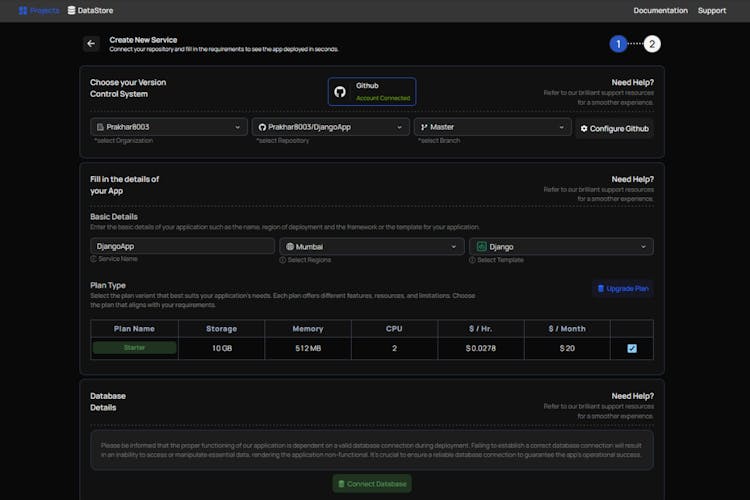This screenshot has height=500, width=750.
Task: Open the Prakhar8003 organization dropdown
Action: (168, 127)
